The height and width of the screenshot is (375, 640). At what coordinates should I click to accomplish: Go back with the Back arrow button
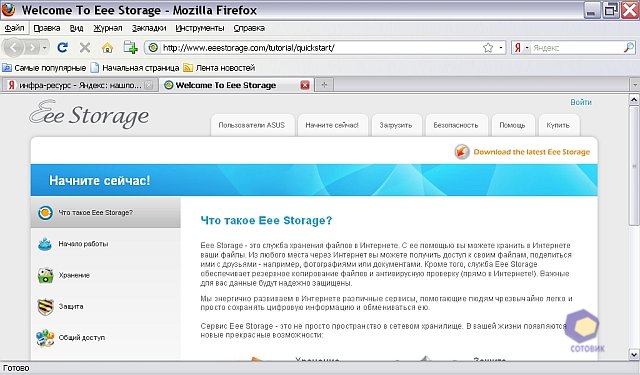pyautogui.click(x=13, y=48)
